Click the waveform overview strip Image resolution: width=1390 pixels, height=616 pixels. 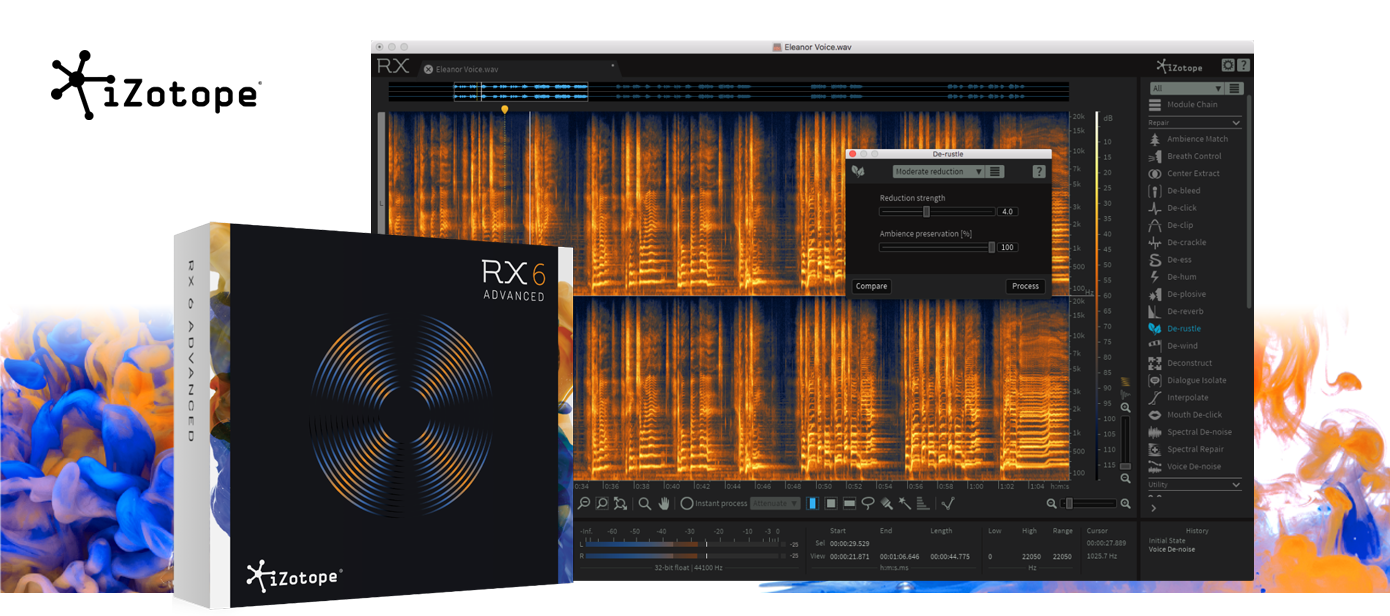tap(728, 91)
